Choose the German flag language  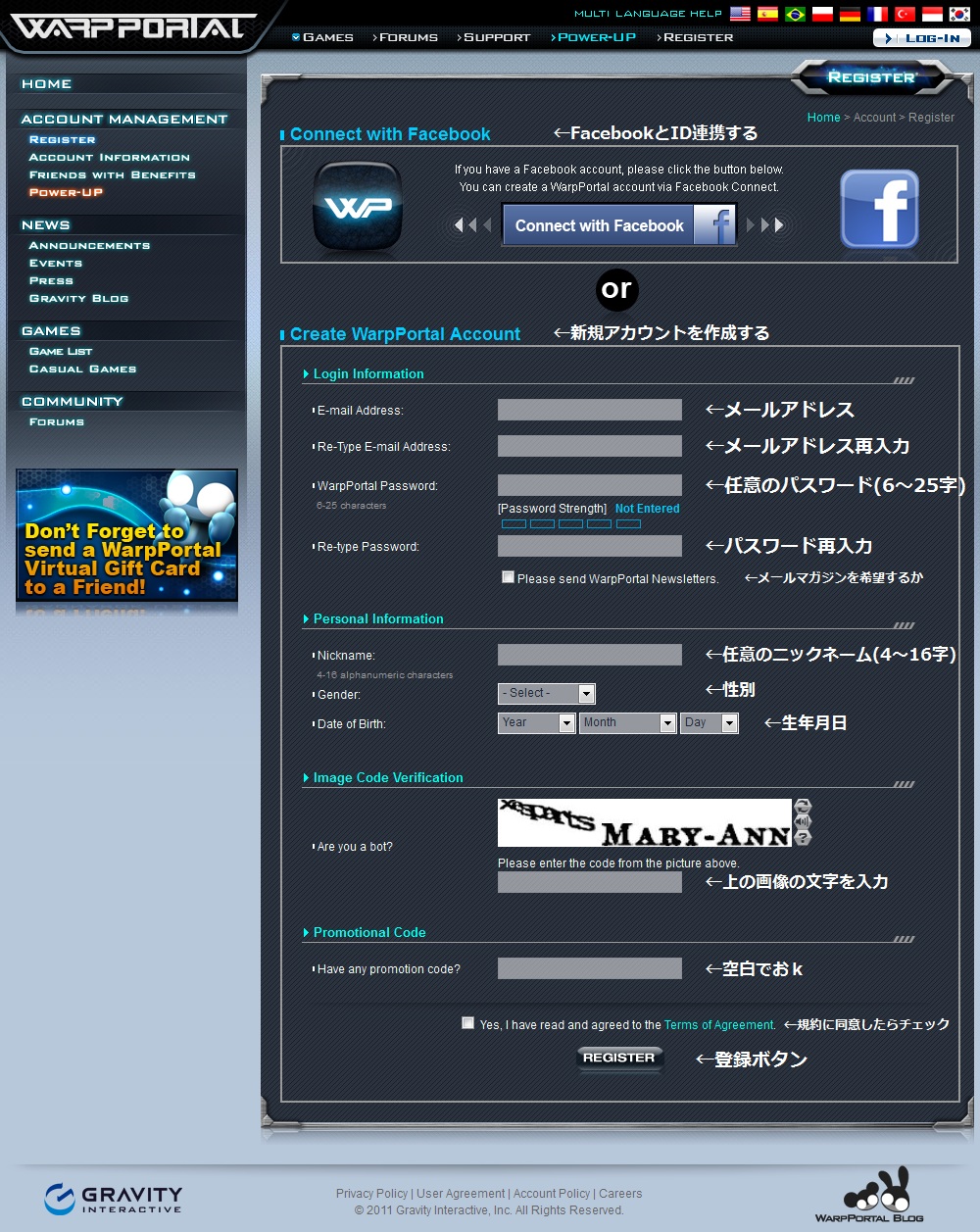pyautogui.click(x=850, y=15)
